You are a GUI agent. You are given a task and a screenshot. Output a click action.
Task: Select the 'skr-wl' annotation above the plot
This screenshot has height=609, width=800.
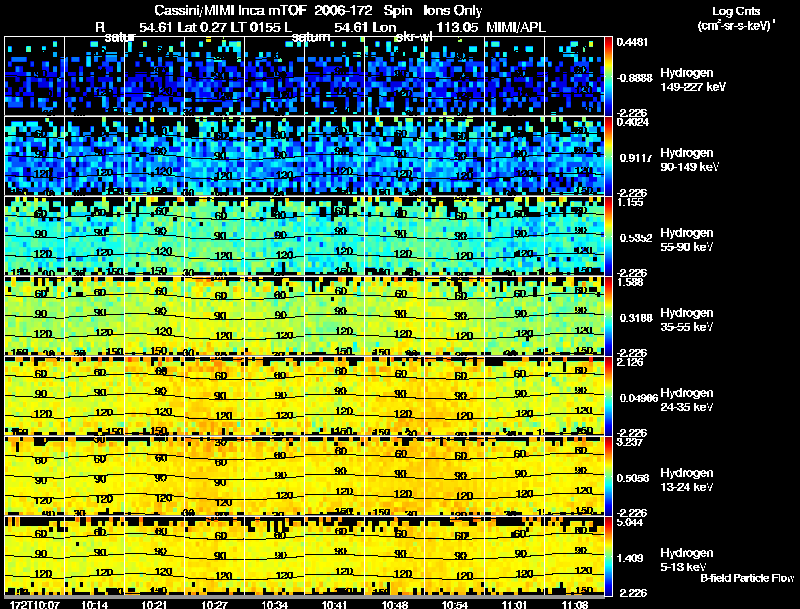pyautogui.click(x=414, y=37)
